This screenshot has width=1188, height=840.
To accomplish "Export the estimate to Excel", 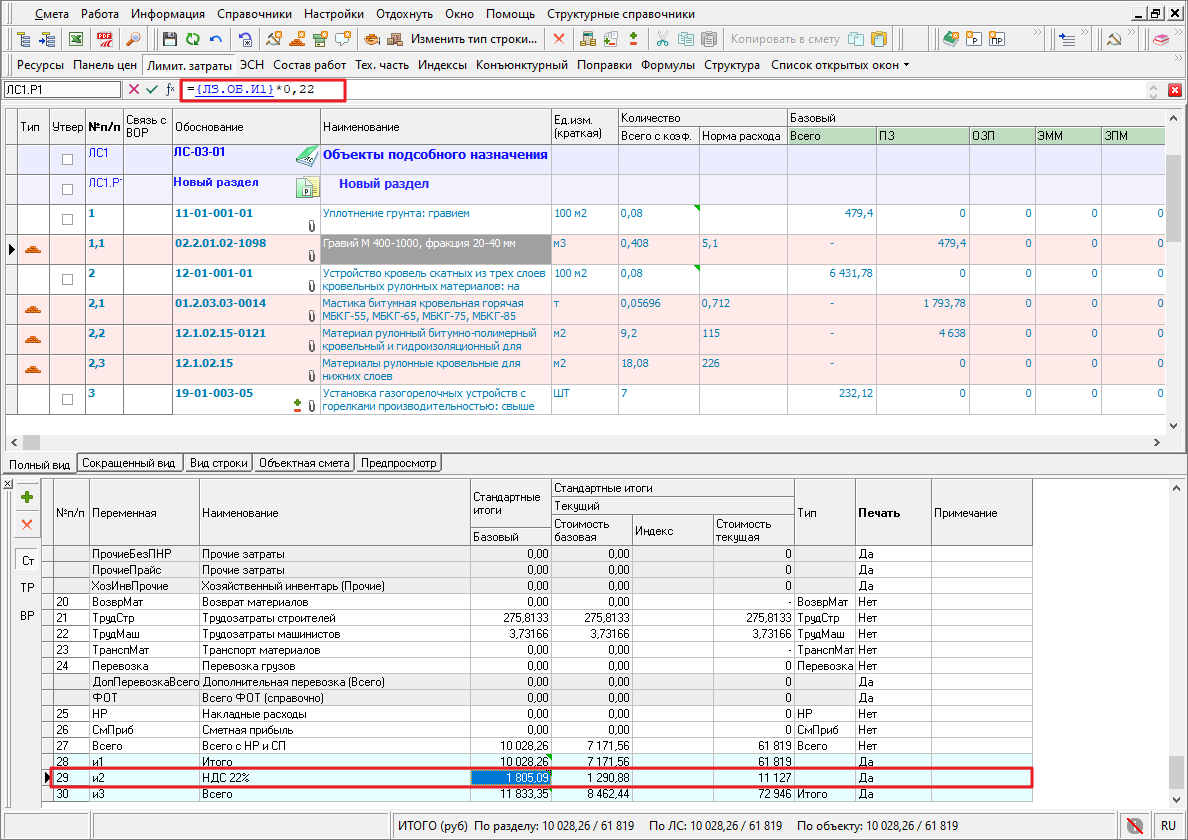I will [x=75, y=40].
